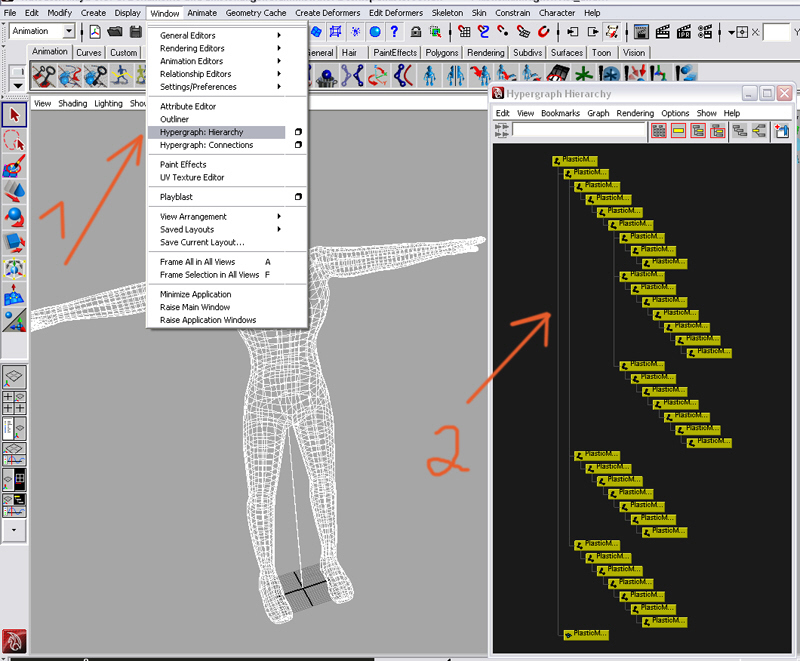Choose the Paint Selection tool
800x661 pixels.
click(14, 167)
